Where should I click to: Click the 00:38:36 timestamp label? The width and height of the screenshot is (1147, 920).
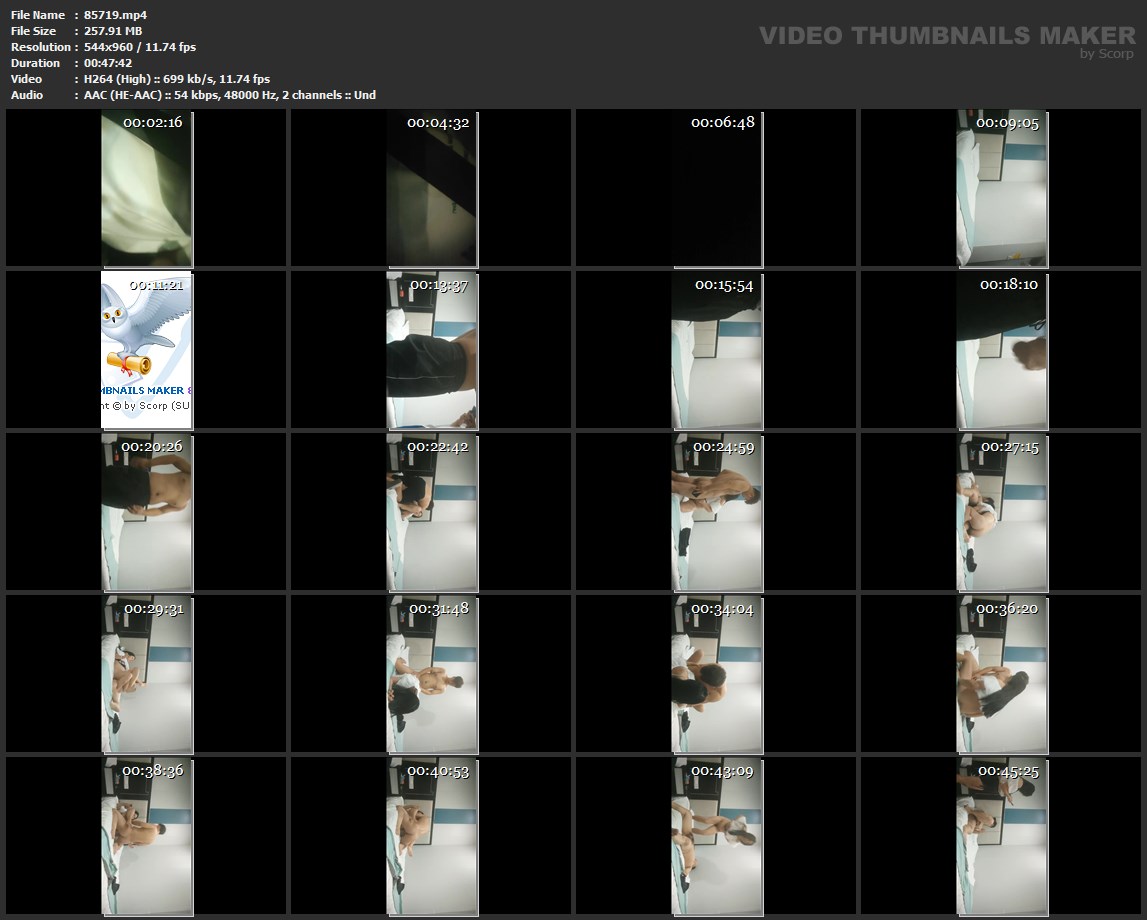(x=153, y=771)
